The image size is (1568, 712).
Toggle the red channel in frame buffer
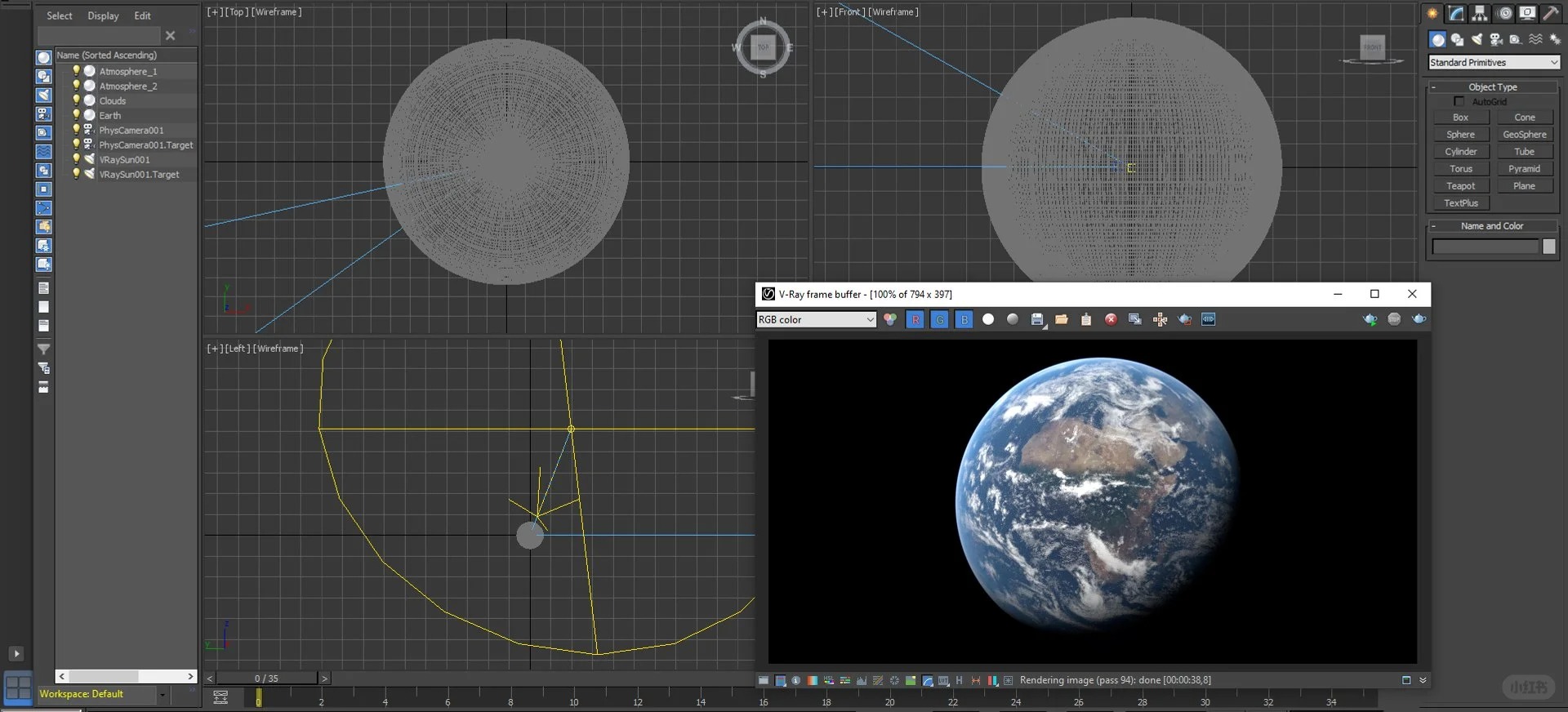(915, 319)
